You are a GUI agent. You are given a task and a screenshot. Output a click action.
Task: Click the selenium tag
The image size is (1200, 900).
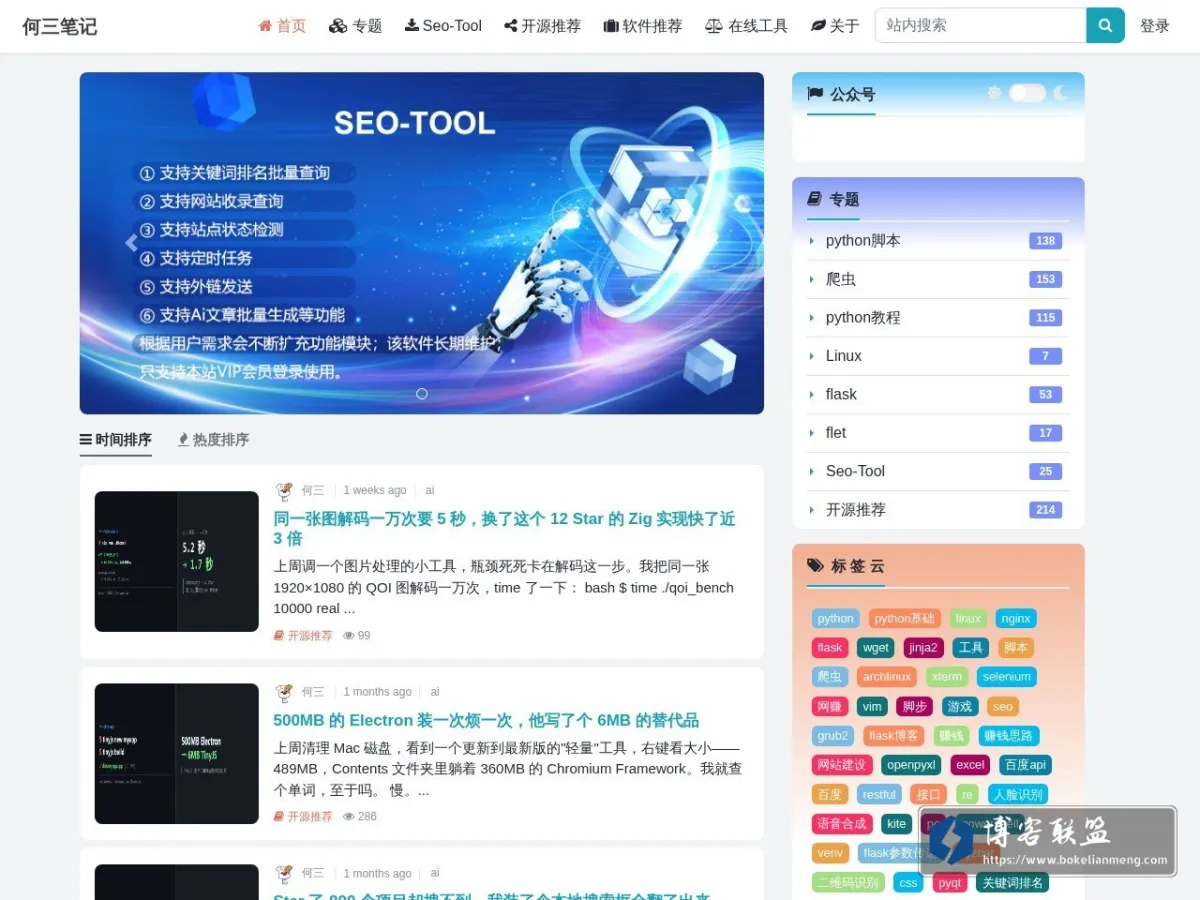(x=1007, y=677)
